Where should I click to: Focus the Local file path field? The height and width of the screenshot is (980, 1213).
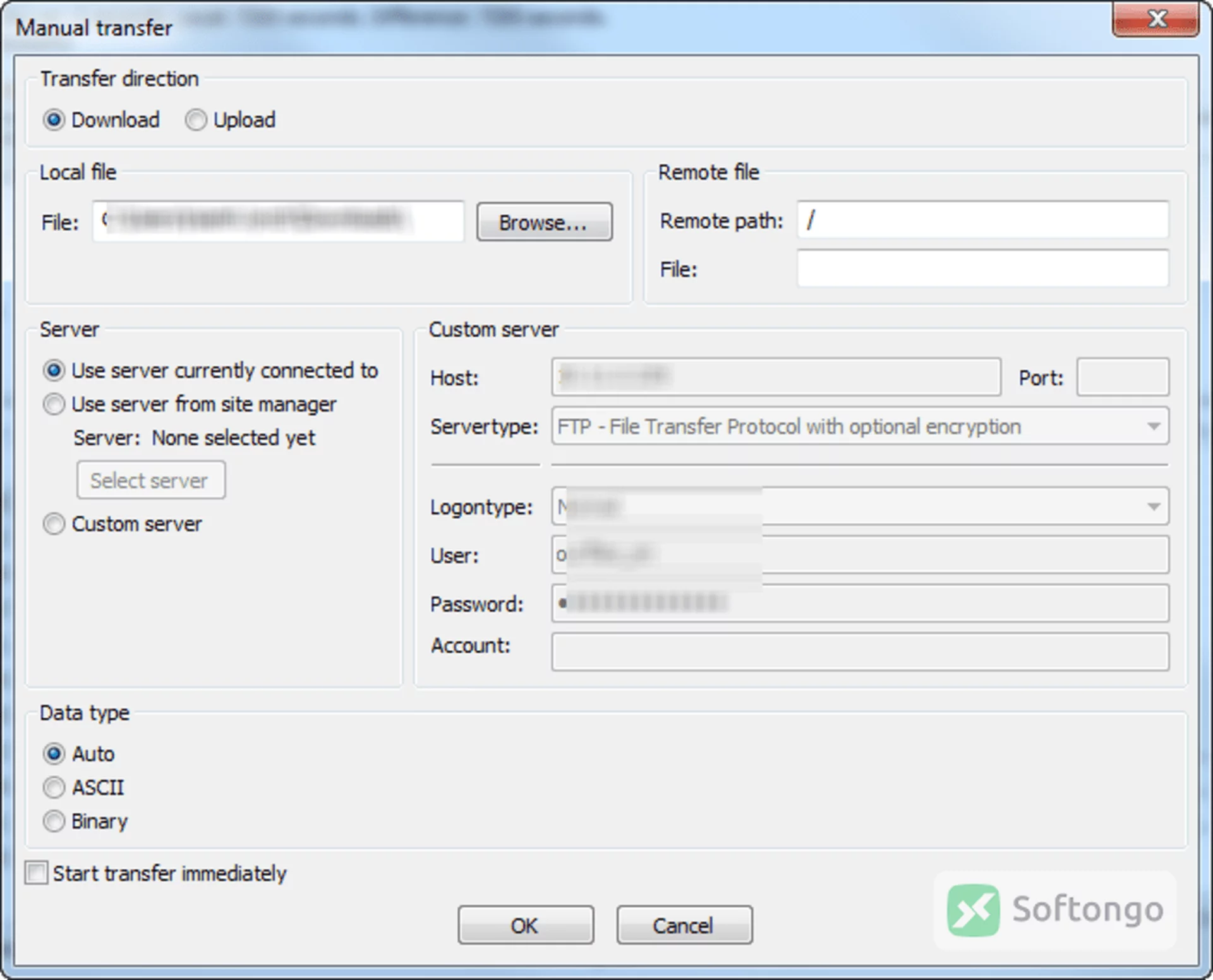(279, 221)
